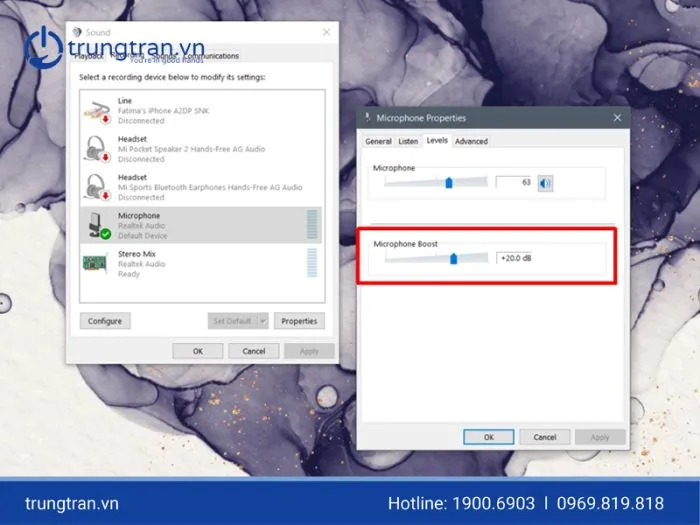Select the Stereo Mix sound card icon

(97, 263)
